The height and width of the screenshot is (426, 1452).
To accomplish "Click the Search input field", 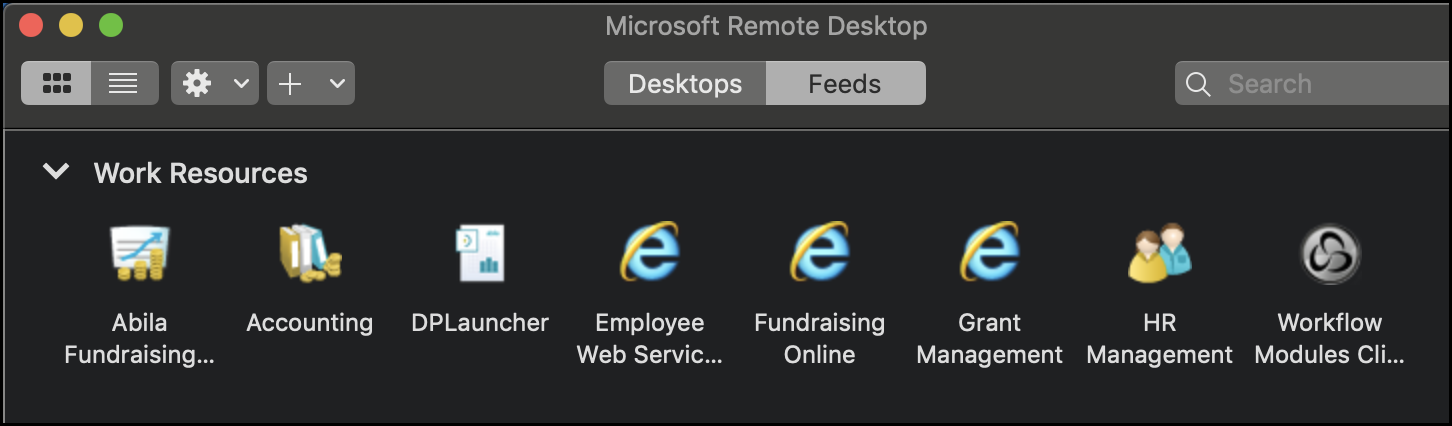I will point(1313,84).
